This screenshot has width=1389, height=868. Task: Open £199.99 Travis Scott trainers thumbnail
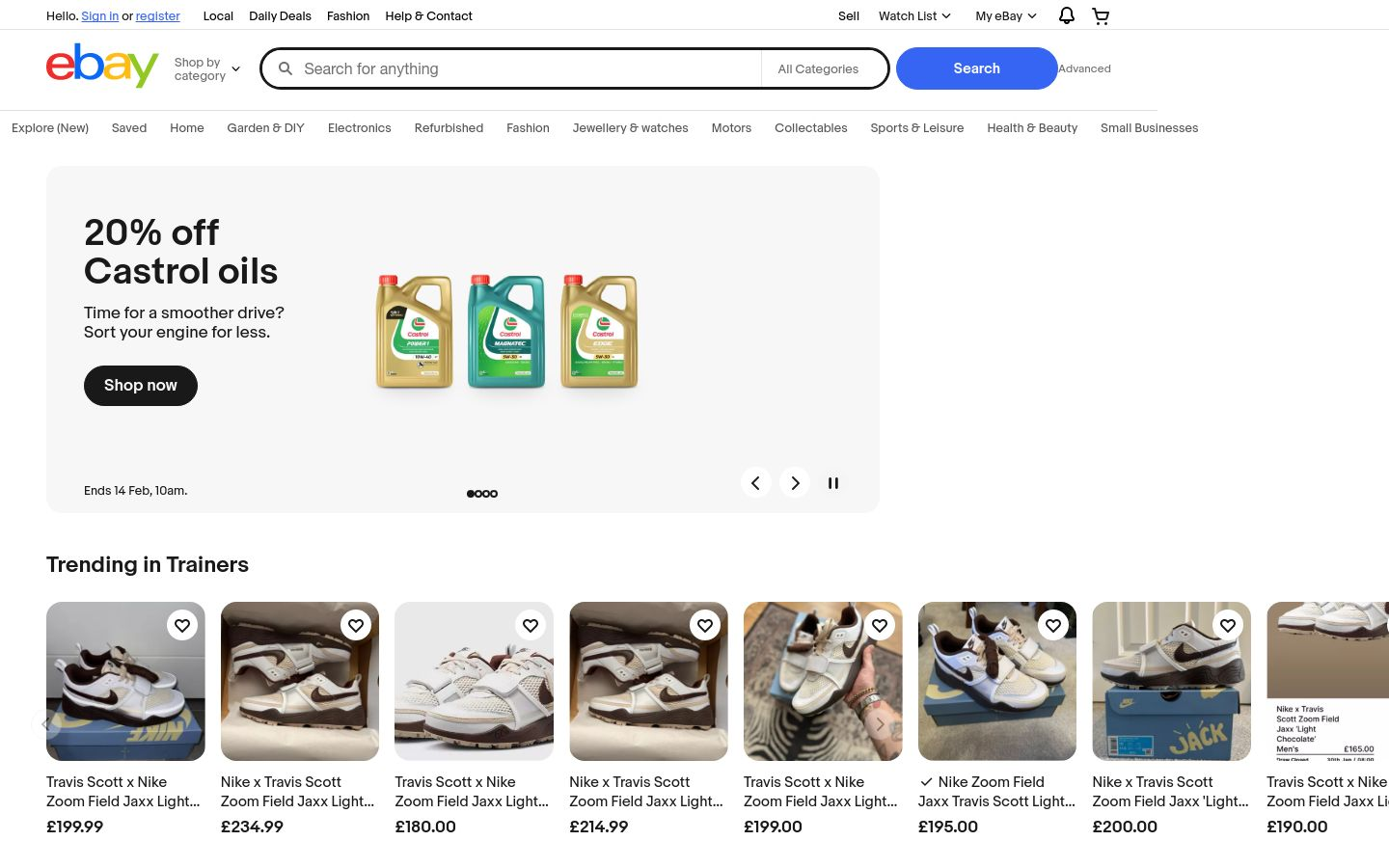coord(125,681)
